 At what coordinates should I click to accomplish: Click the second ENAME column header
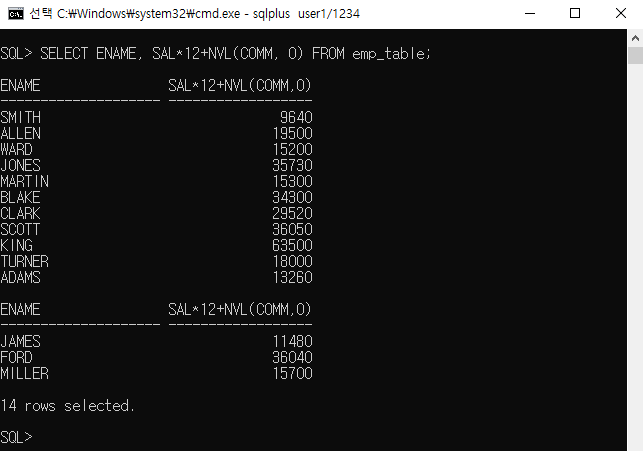[x=20, y=310]
